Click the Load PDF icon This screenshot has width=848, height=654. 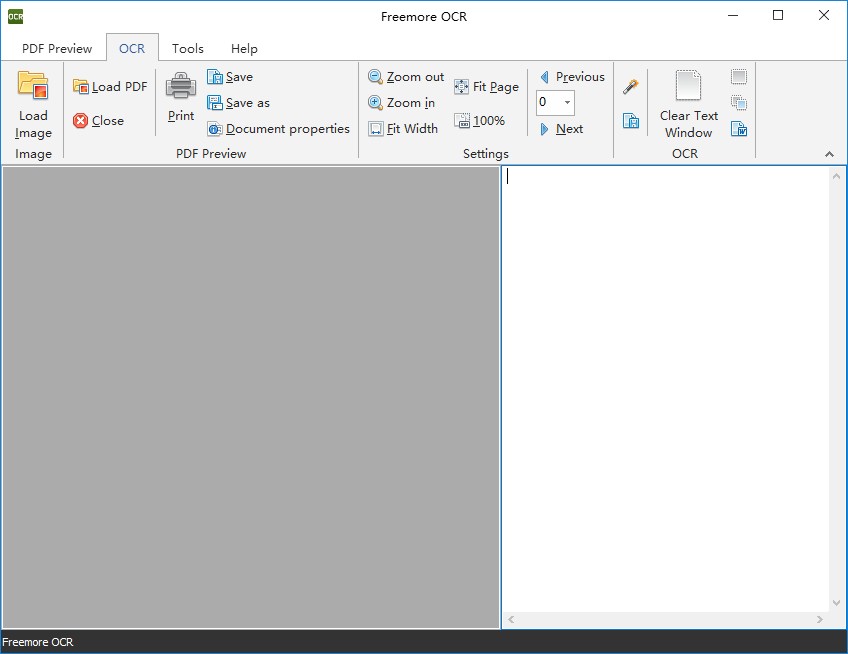81,87
